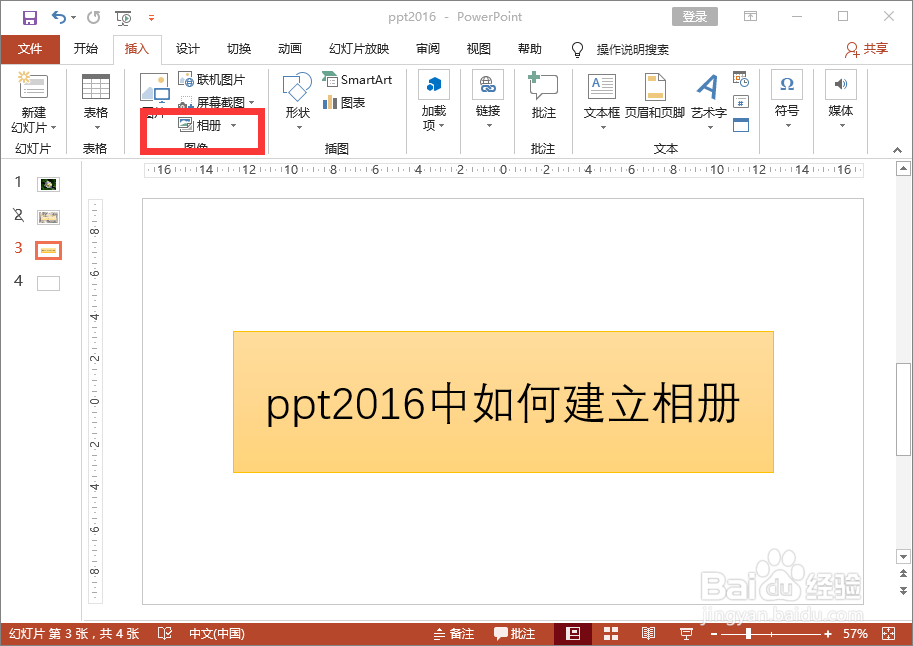913x646 pixels.
Task: Switch to the 设计 tab
Action: click(x=187, y=49)
